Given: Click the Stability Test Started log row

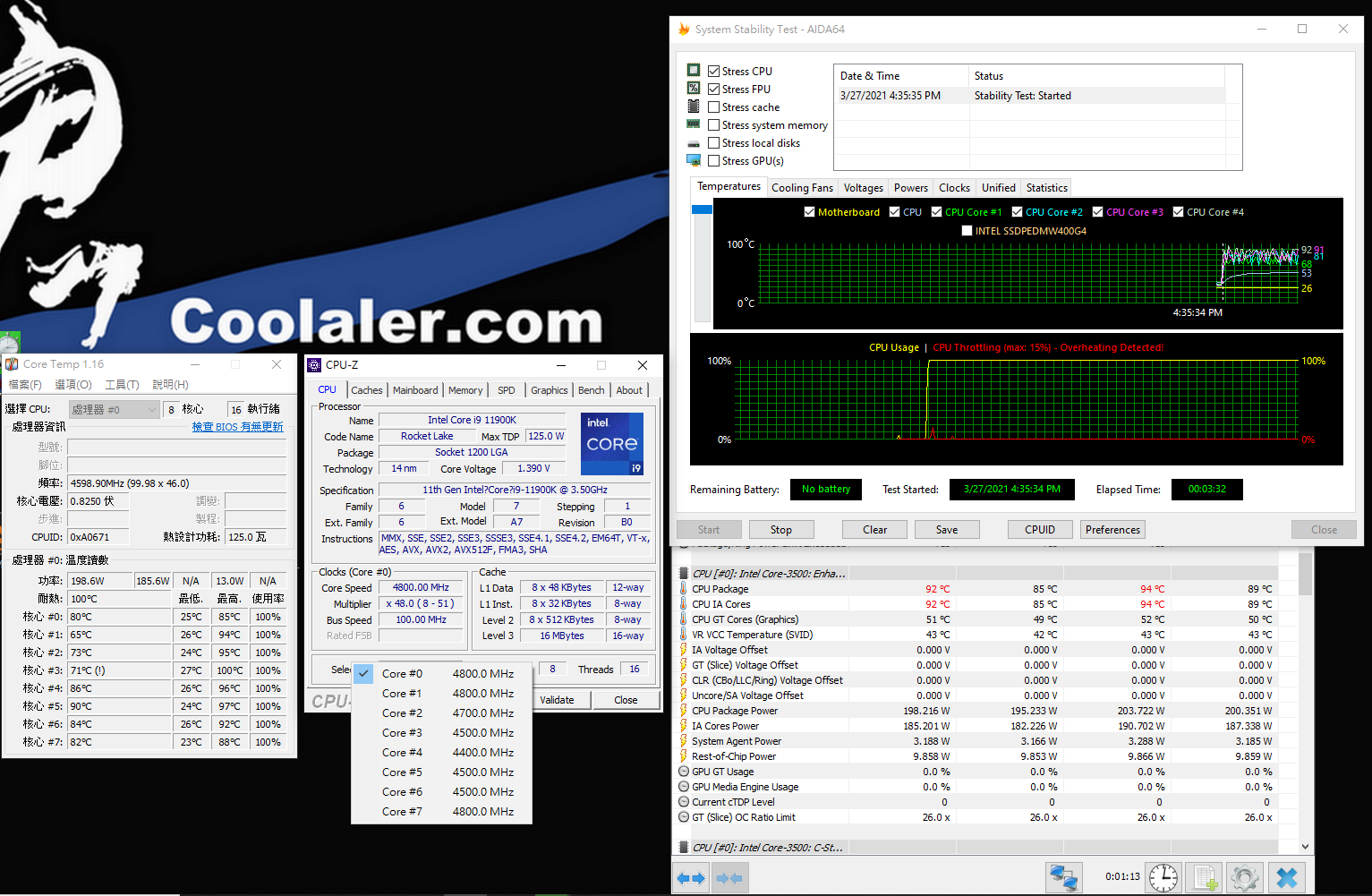Looking at the screenshot, I should tap(1029, 96).
